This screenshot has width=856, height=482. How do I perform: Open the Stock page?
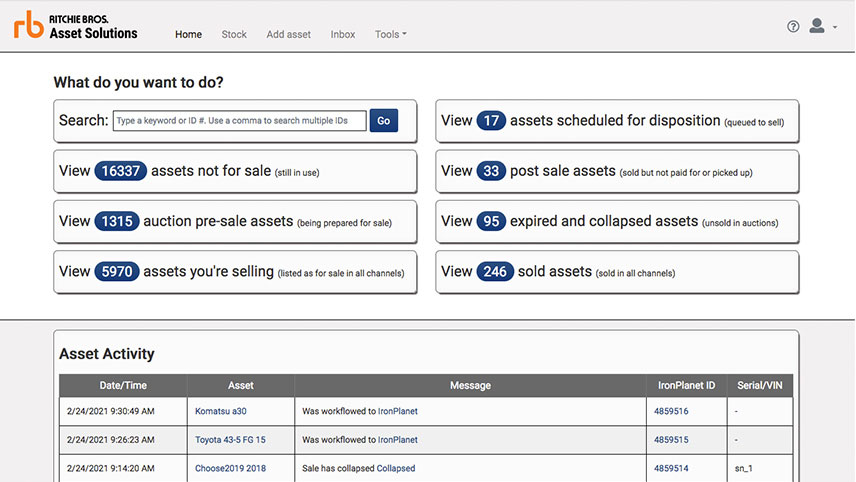[234, 34]
